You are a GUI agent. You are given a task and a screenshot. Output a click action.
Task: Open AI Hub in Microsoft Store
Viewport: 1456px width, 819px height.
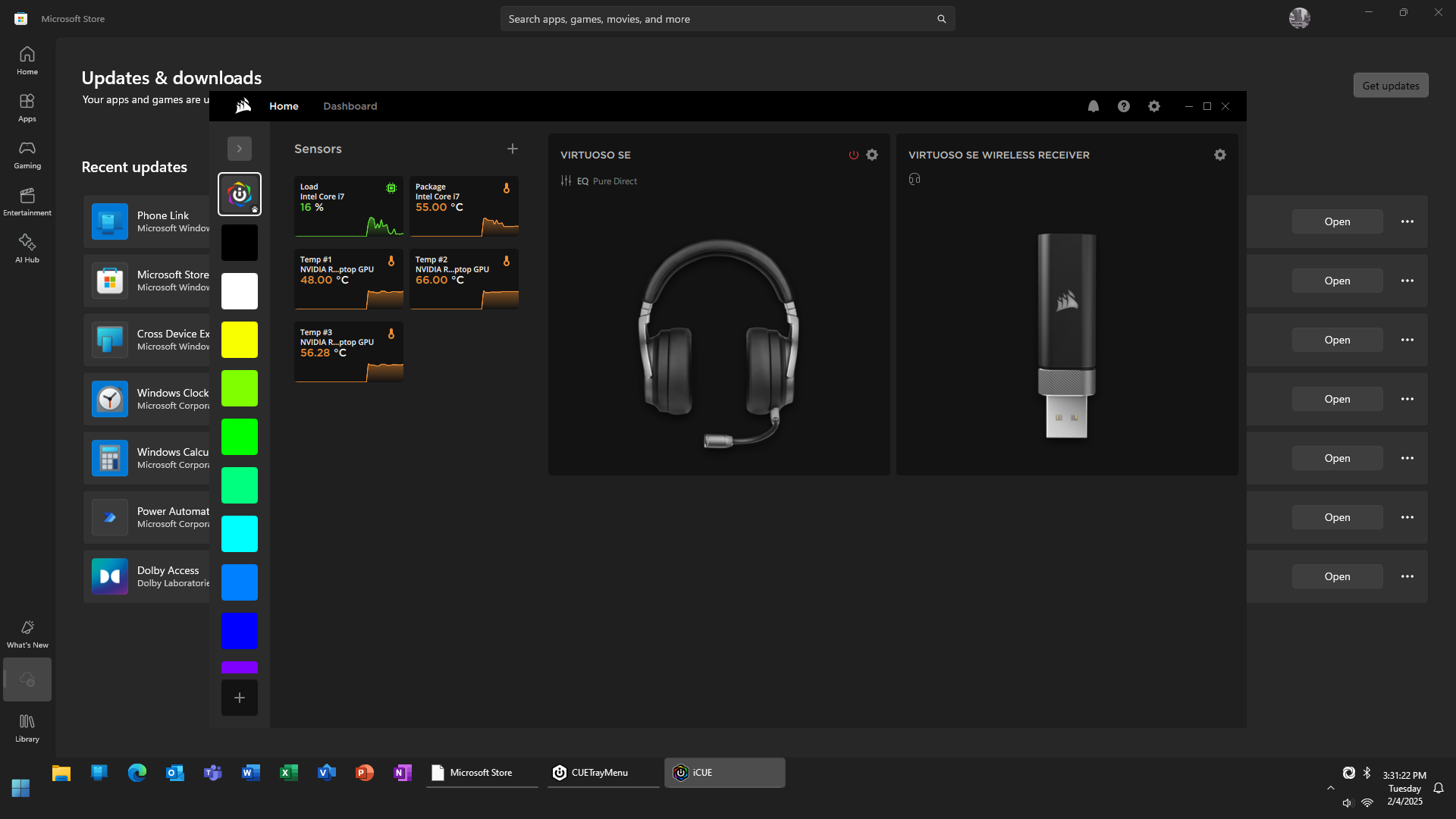(27, 249)
